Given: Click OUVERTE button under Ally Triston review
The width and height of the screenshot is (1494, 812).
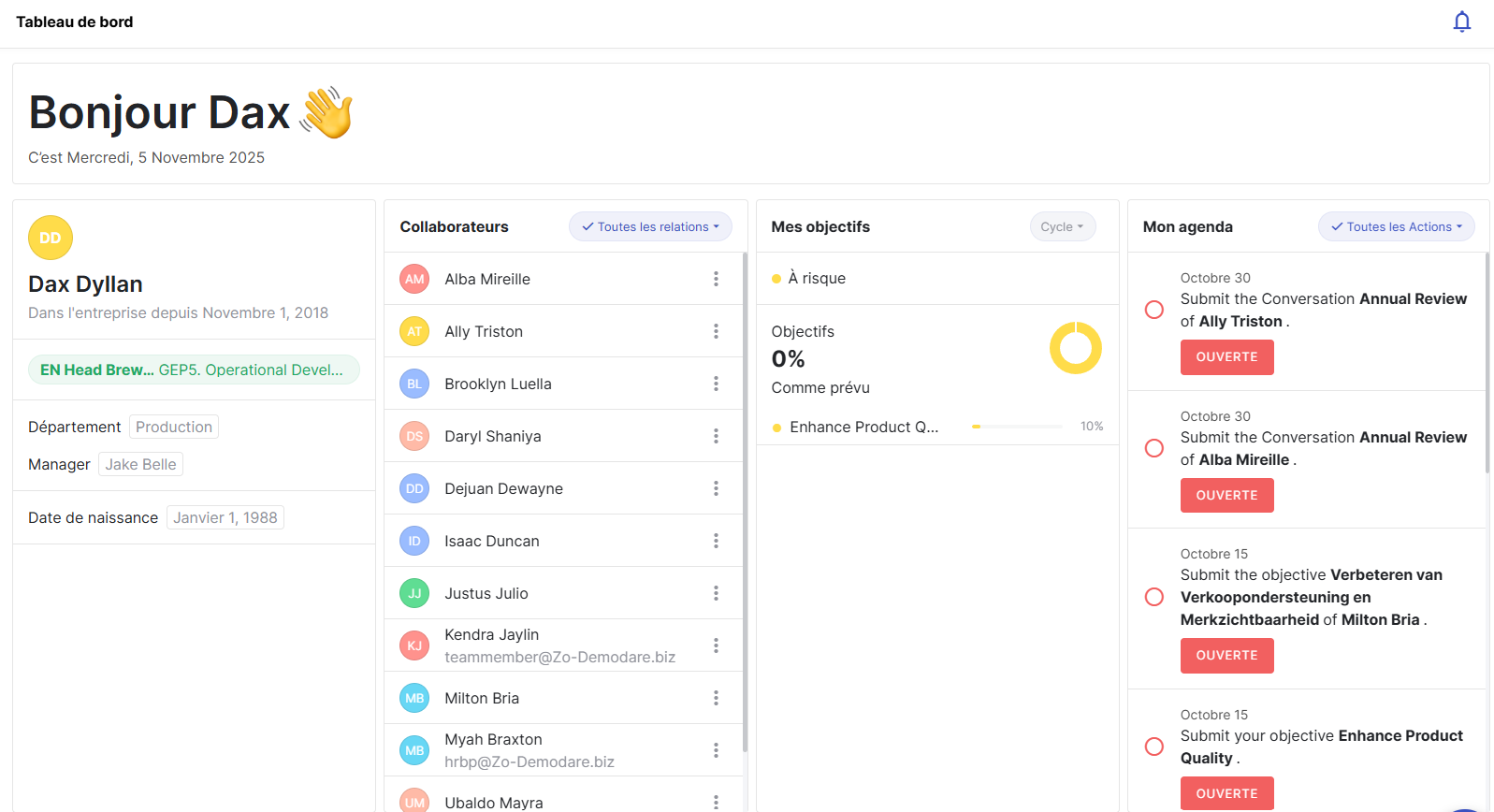Looking at the screenshot, I should point(1226,357).
